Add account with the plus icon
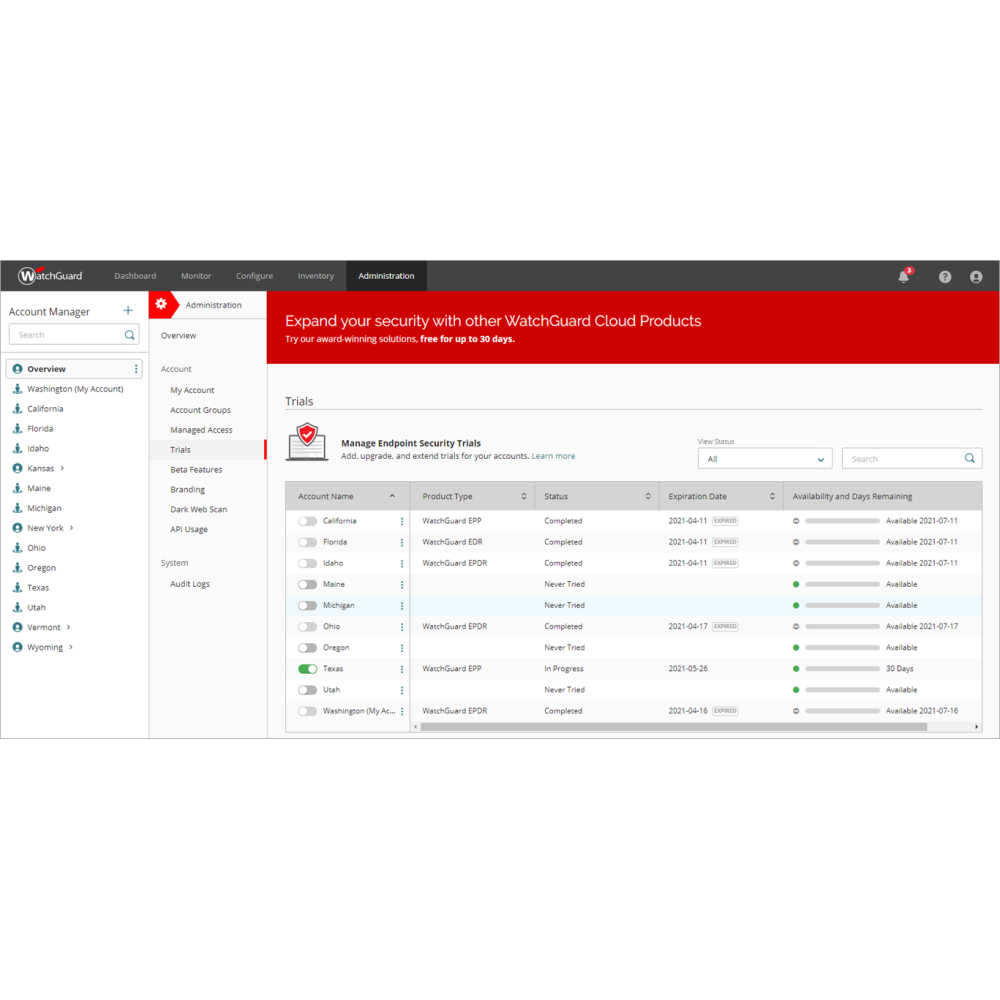Image resolution: width=1000 pixels, height=1000 pixels. (x=128, y=311)
